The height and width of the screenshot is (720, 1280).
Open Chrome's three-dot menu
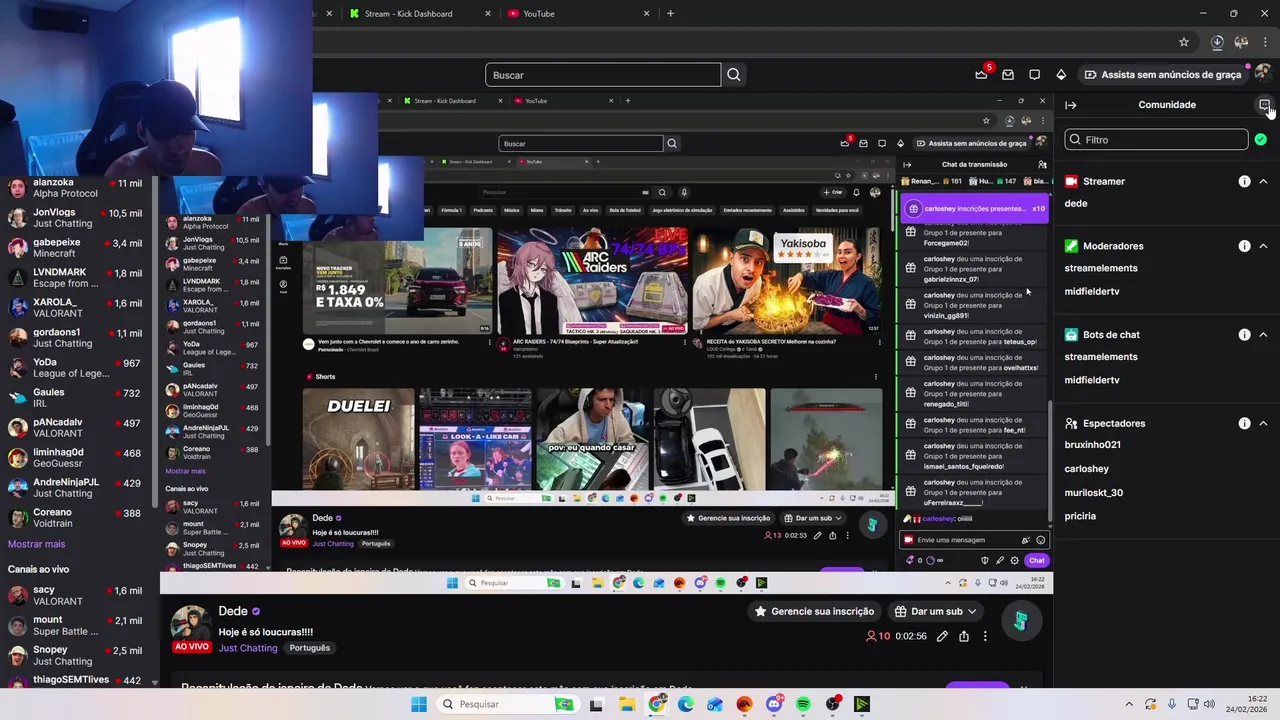click(x=1265, y=42)
